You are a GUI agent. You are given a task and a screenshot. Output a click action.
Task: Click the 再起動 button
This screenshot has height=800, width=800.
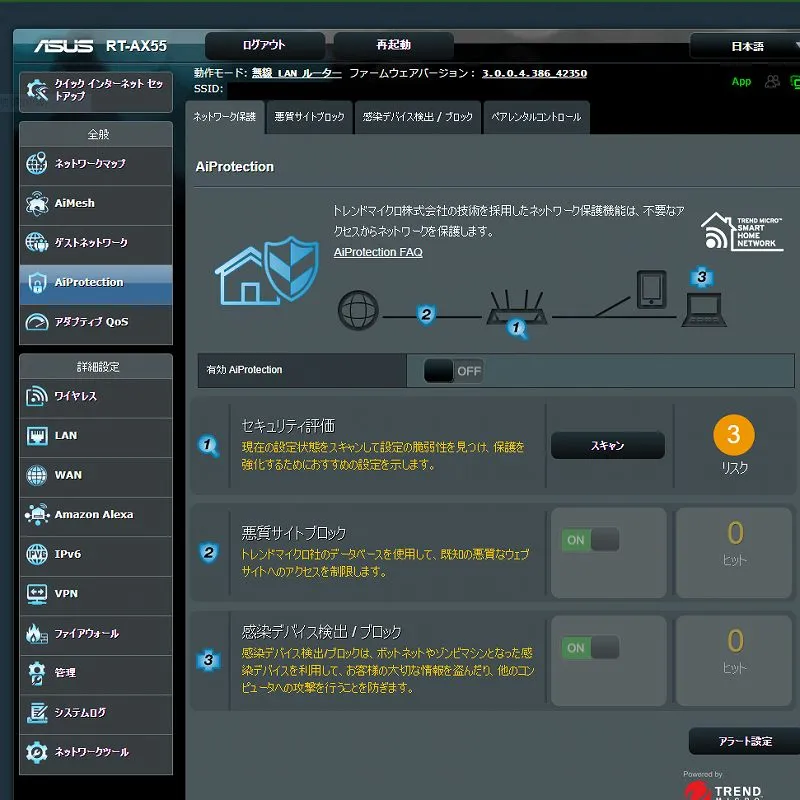393,45
